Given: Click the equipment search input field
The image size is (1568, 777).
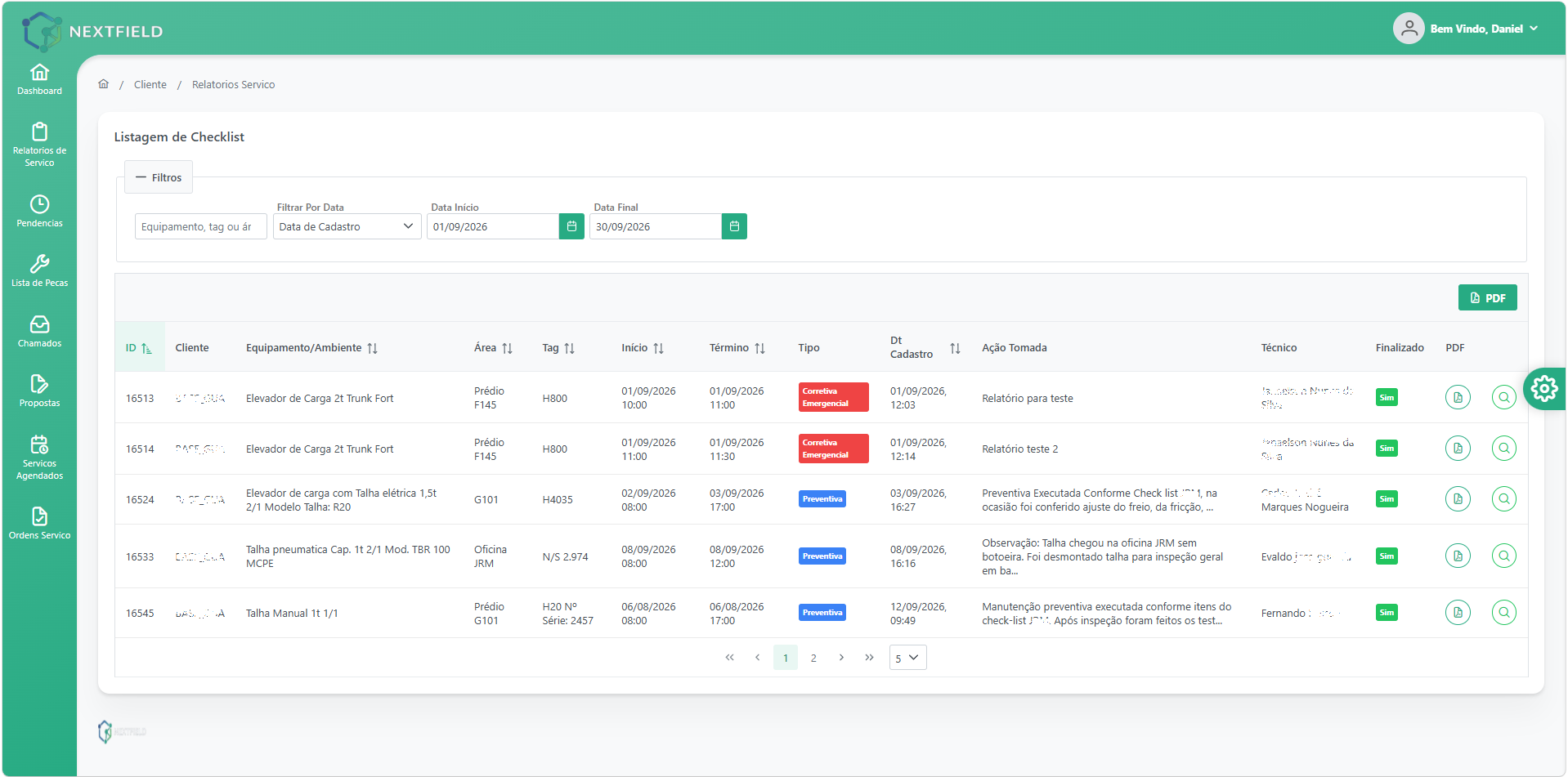Looking at the screenshot, I should (x=201, y=226).
